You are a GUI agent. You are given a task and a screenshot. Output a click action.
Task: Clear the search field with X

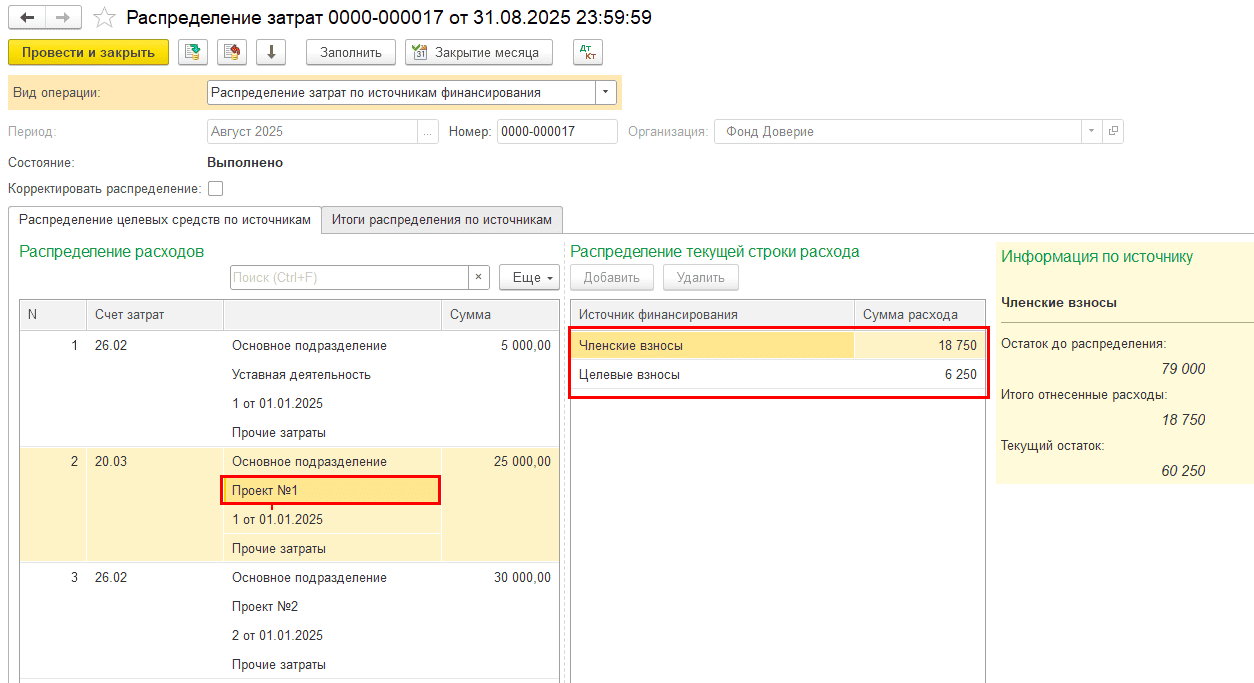click(479, 277)
